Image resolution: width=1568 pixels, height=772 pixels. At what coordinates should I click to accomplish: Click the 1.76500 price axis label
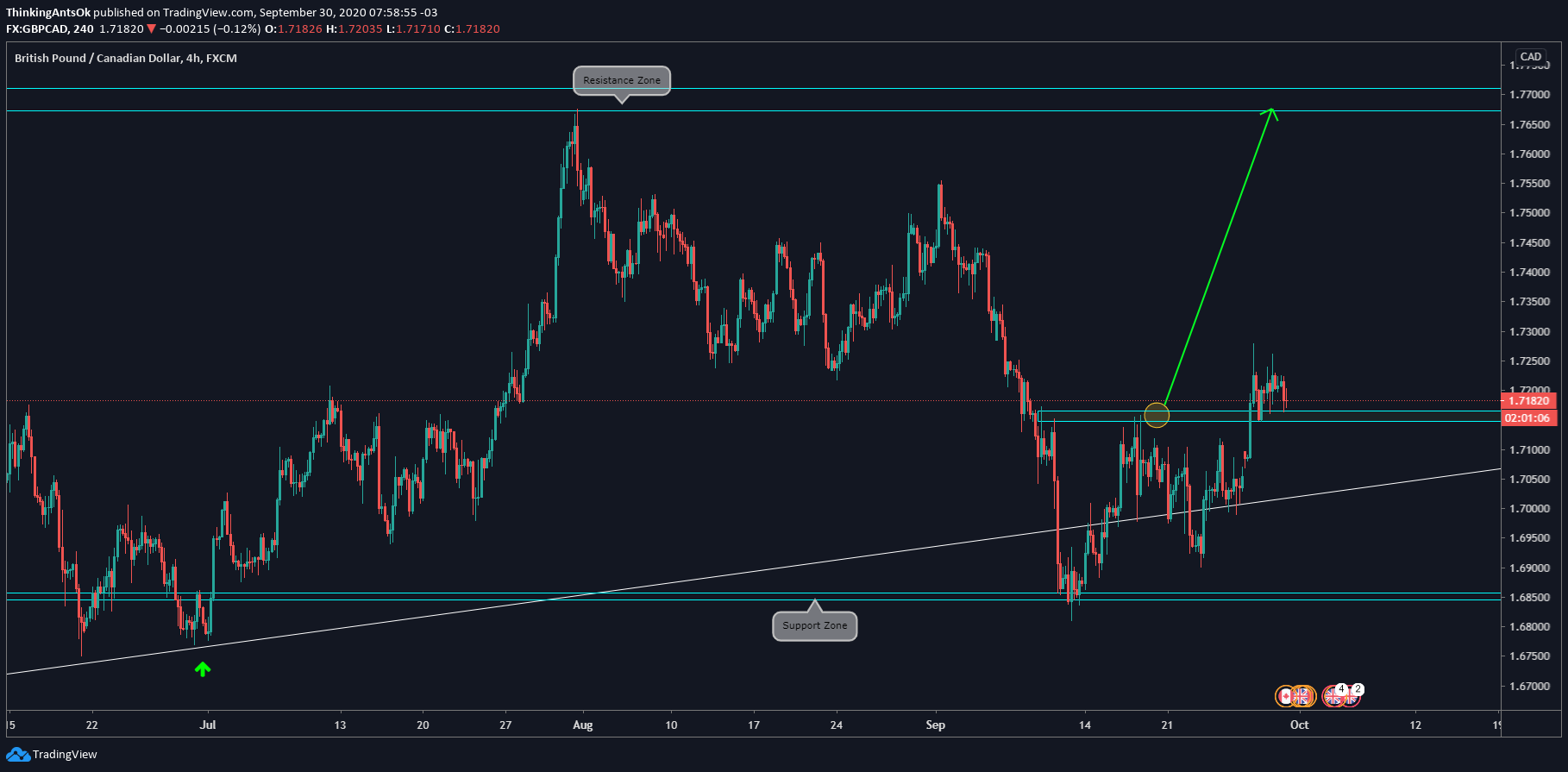point(1529,125)
